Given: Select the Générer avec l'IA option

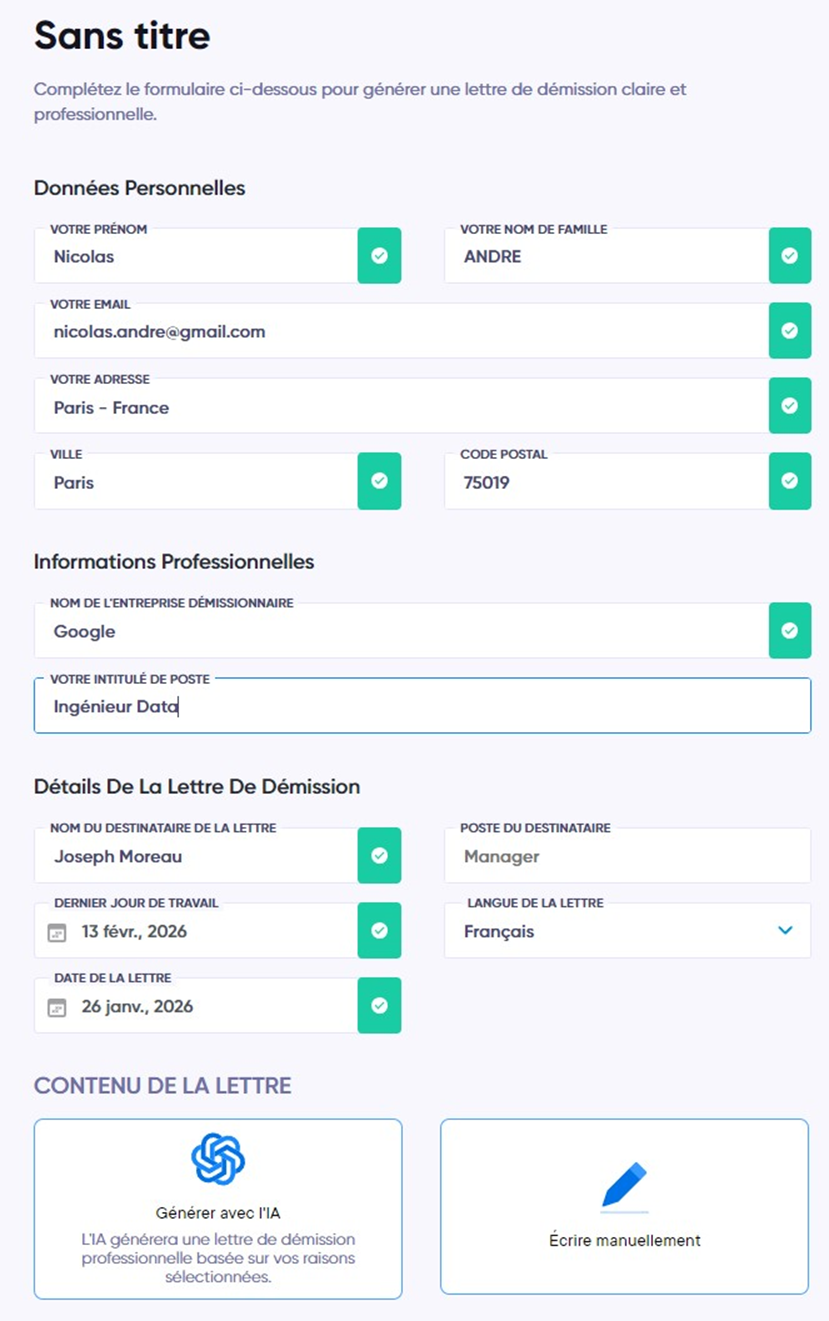Looking at the screenshot, I should coord(217,1208).
